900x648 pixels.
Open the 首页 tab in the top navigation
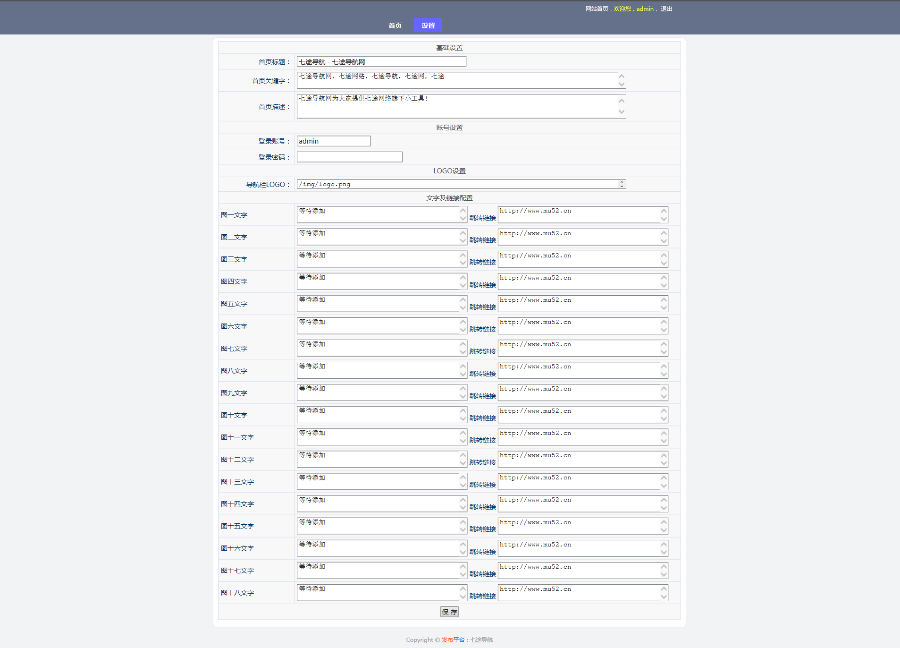point(395,25)
